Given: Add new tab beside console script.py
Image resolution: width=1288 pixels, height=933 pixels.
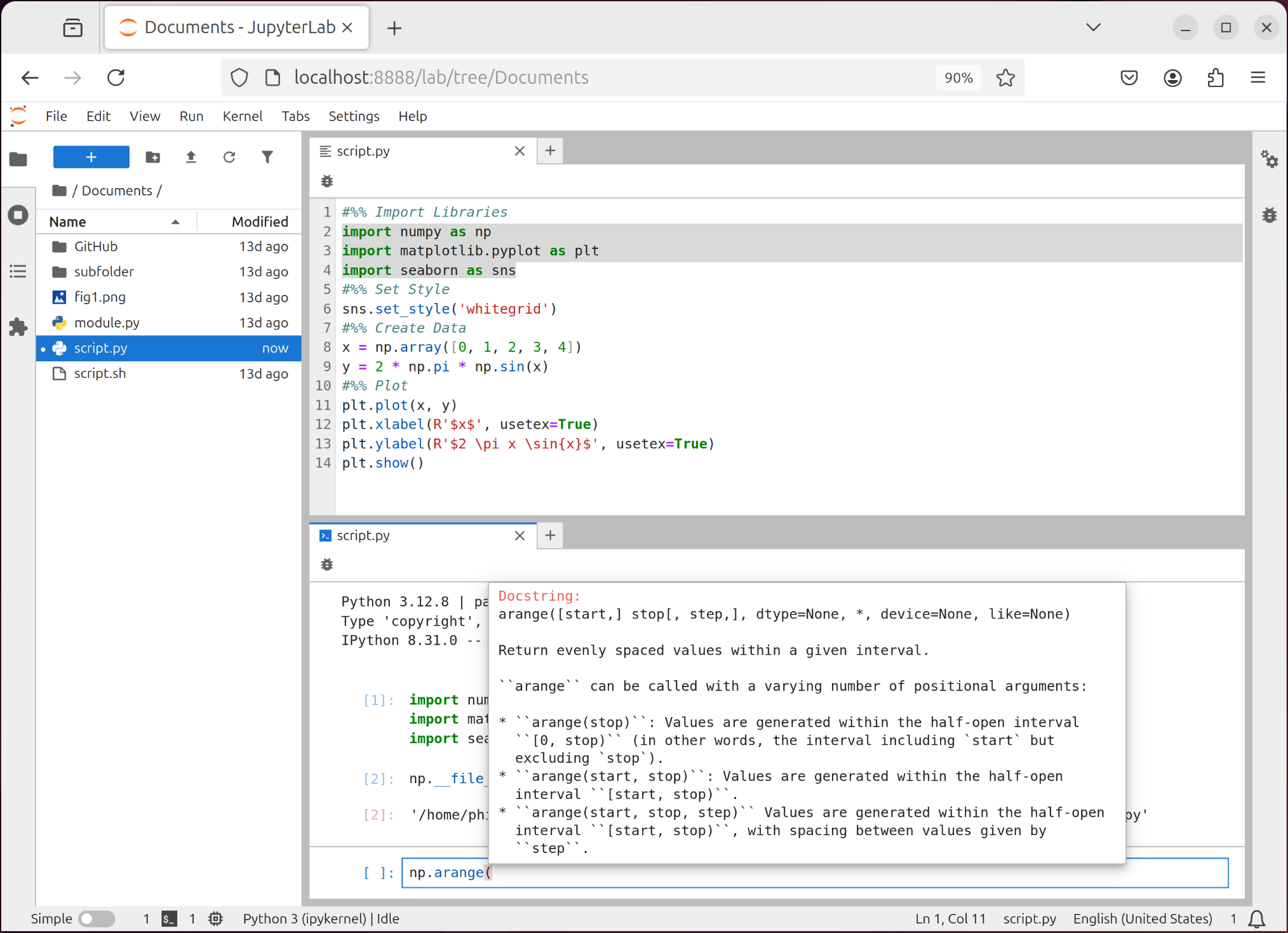Looking at the screenshot, I should pos(550,535).
